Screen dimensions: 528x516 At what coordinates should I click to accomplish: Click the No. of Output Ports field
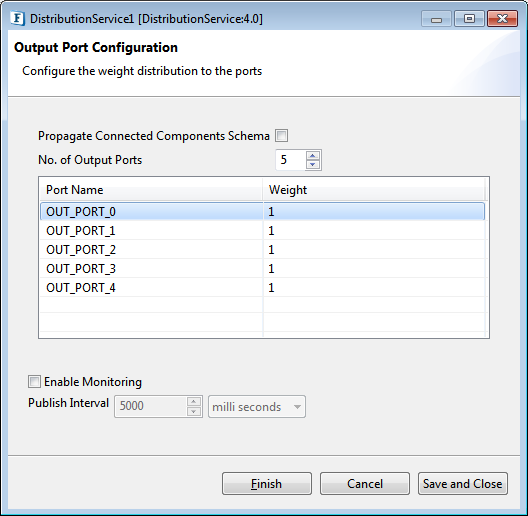291,160
